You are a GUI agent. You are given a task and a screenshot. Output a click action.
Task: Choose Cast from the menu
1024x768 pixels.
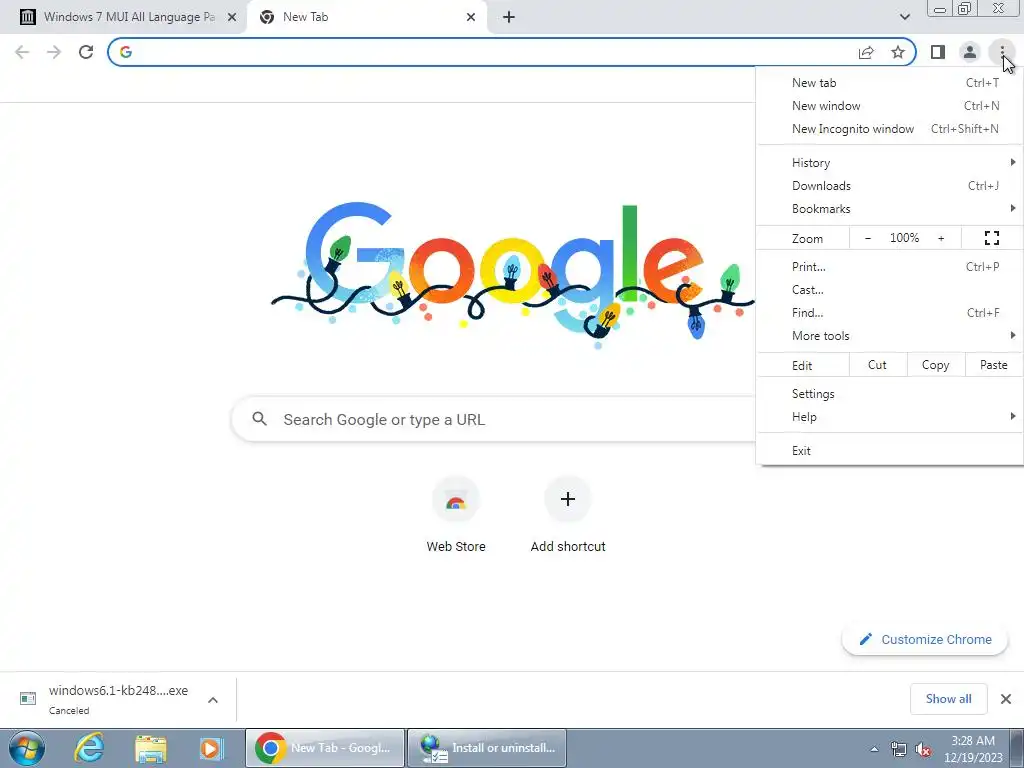click(889, 289)
